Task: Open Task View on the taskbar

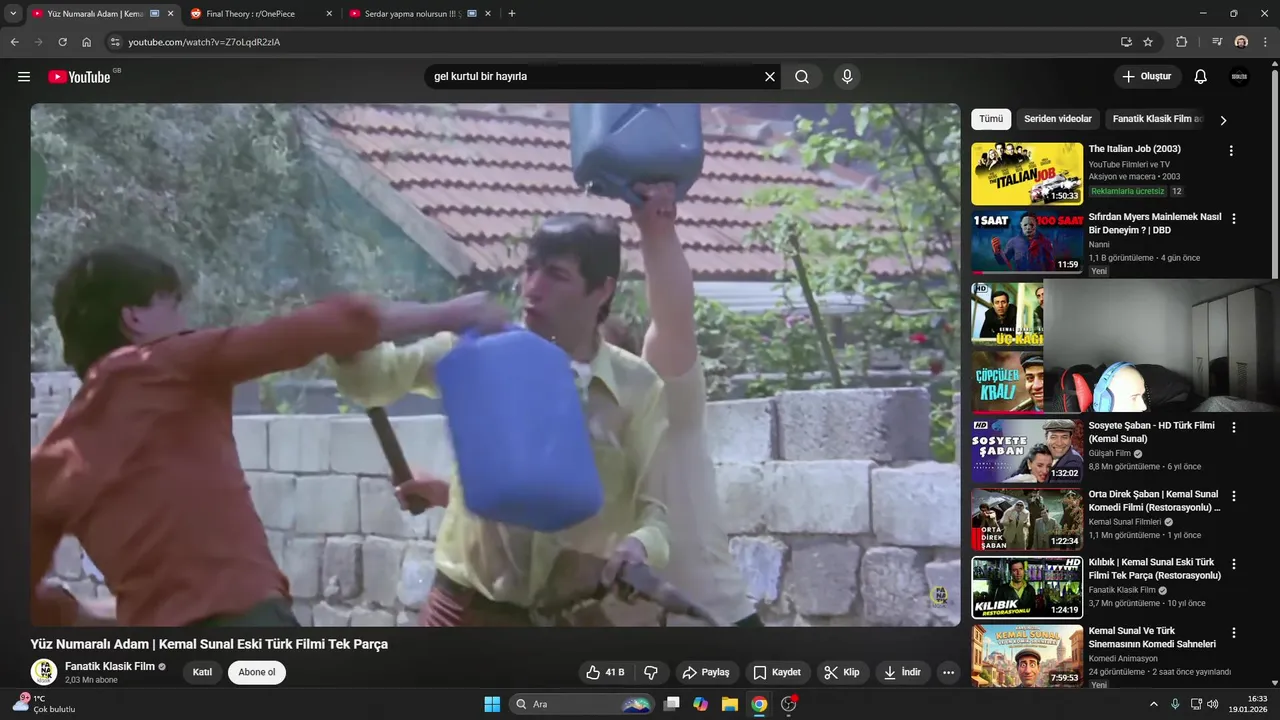Action: click(x=672, y=704)
